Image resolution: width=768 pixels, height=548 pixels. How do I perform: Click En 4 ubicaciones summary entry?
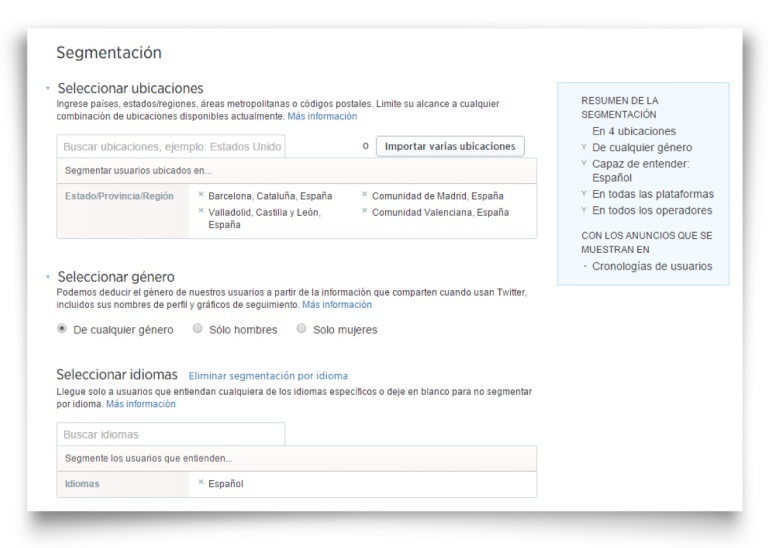(634, 131)
